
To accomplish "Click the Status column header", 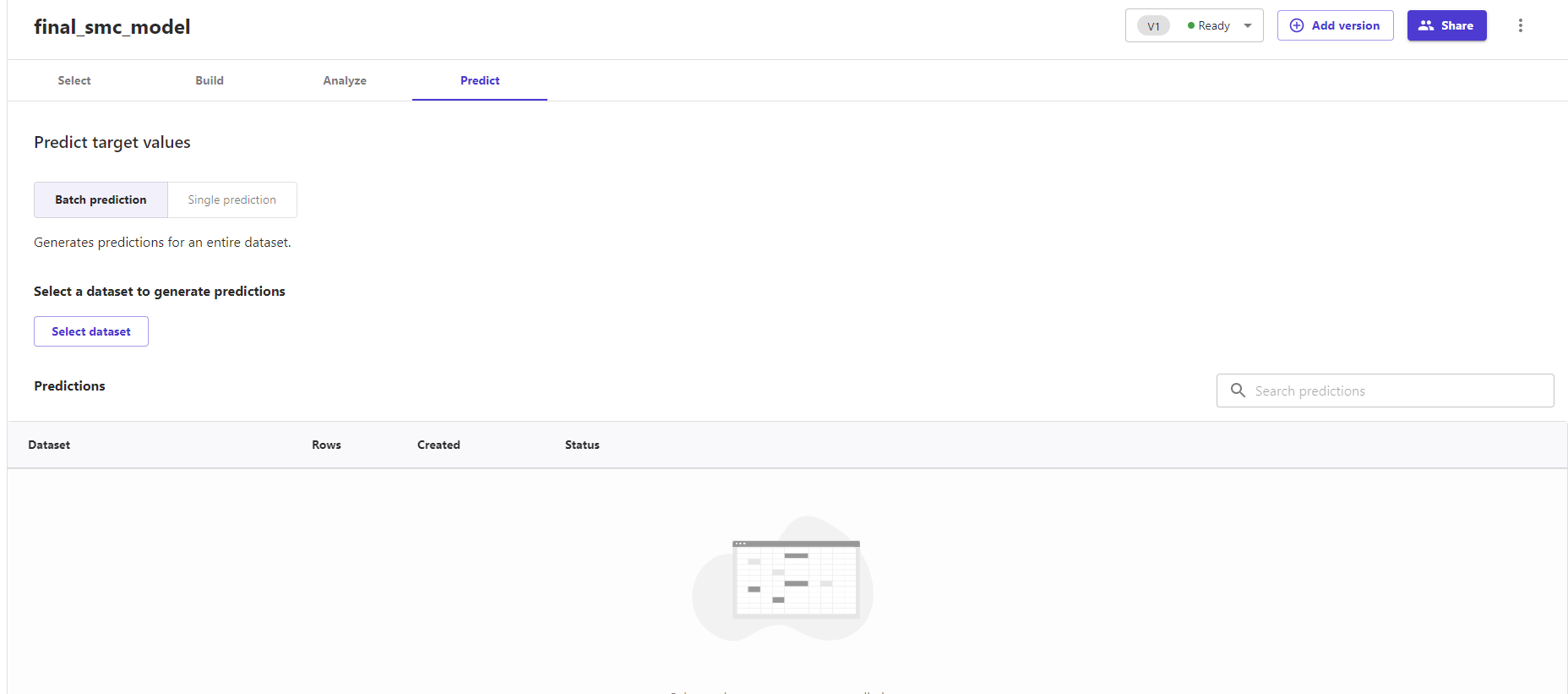I will tap(582, 445).
